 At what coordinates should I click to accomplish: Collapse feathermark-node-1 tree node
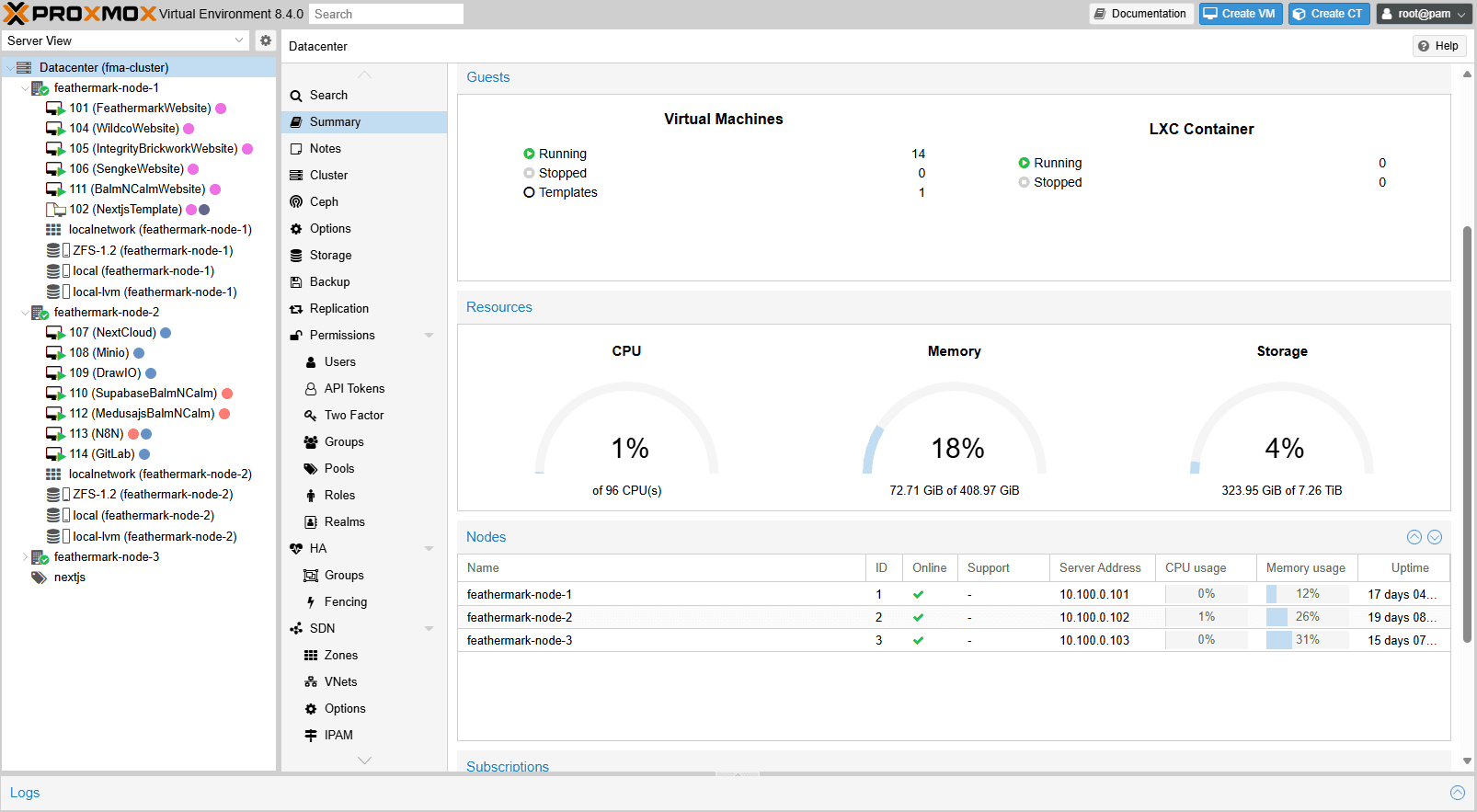click(x=25, y=88)
